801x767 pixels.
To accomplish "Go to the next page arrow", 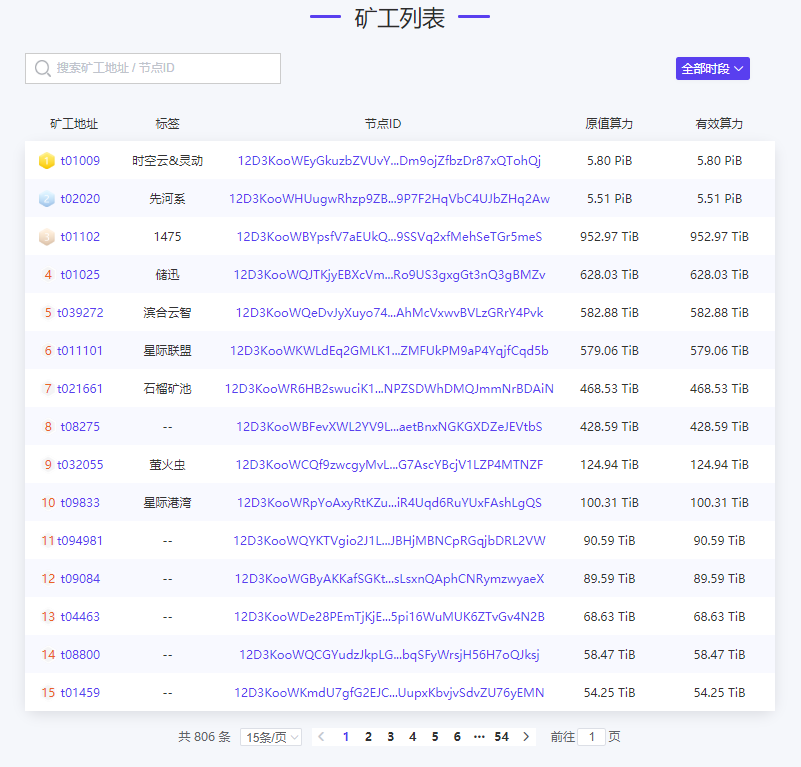I will (x=526, y=736).
